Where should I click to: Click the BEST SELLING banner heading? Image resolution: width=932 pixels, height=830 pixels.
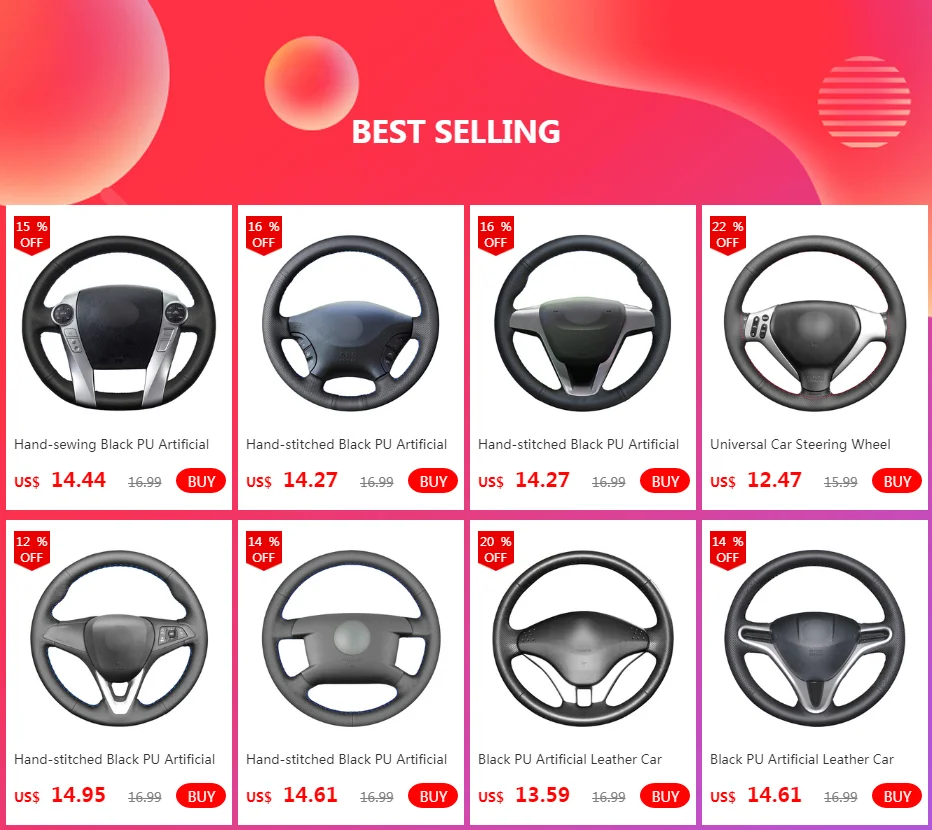point(456,132)
